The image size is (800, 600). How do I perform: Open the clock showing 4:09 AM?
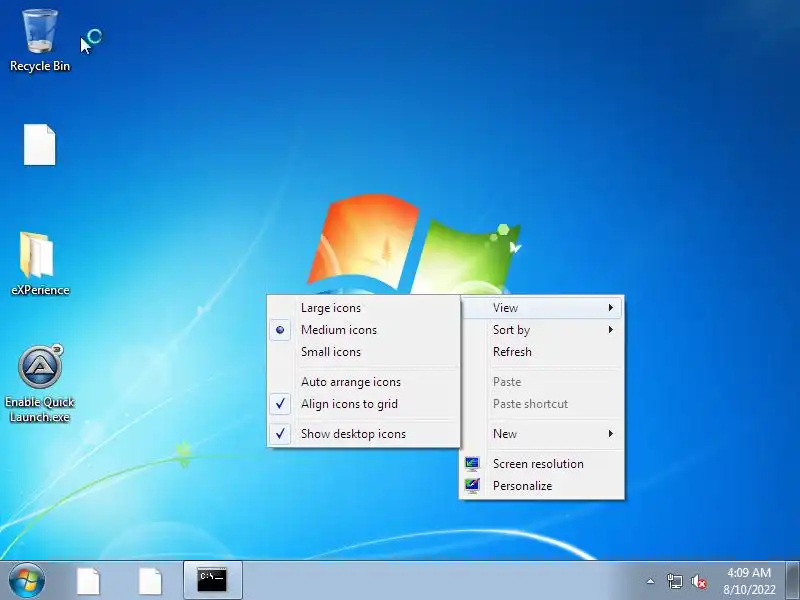(x=749, y=581)
